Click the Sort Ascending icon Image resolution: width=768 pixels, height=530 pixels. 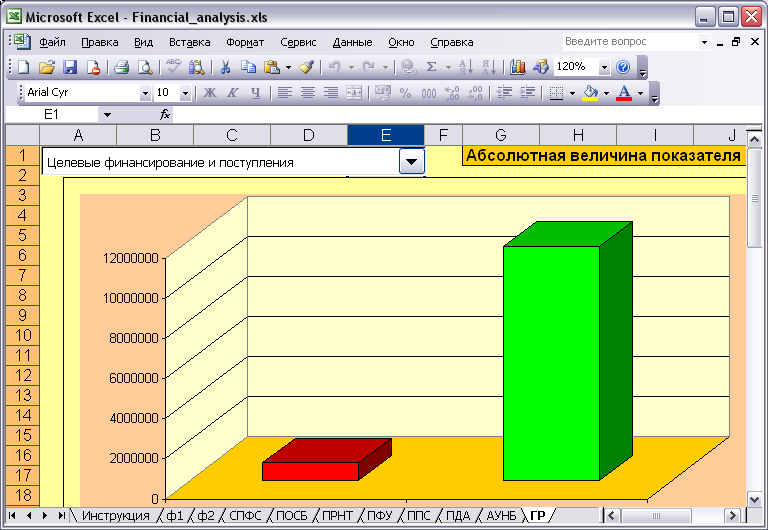[x=465, y=67]
